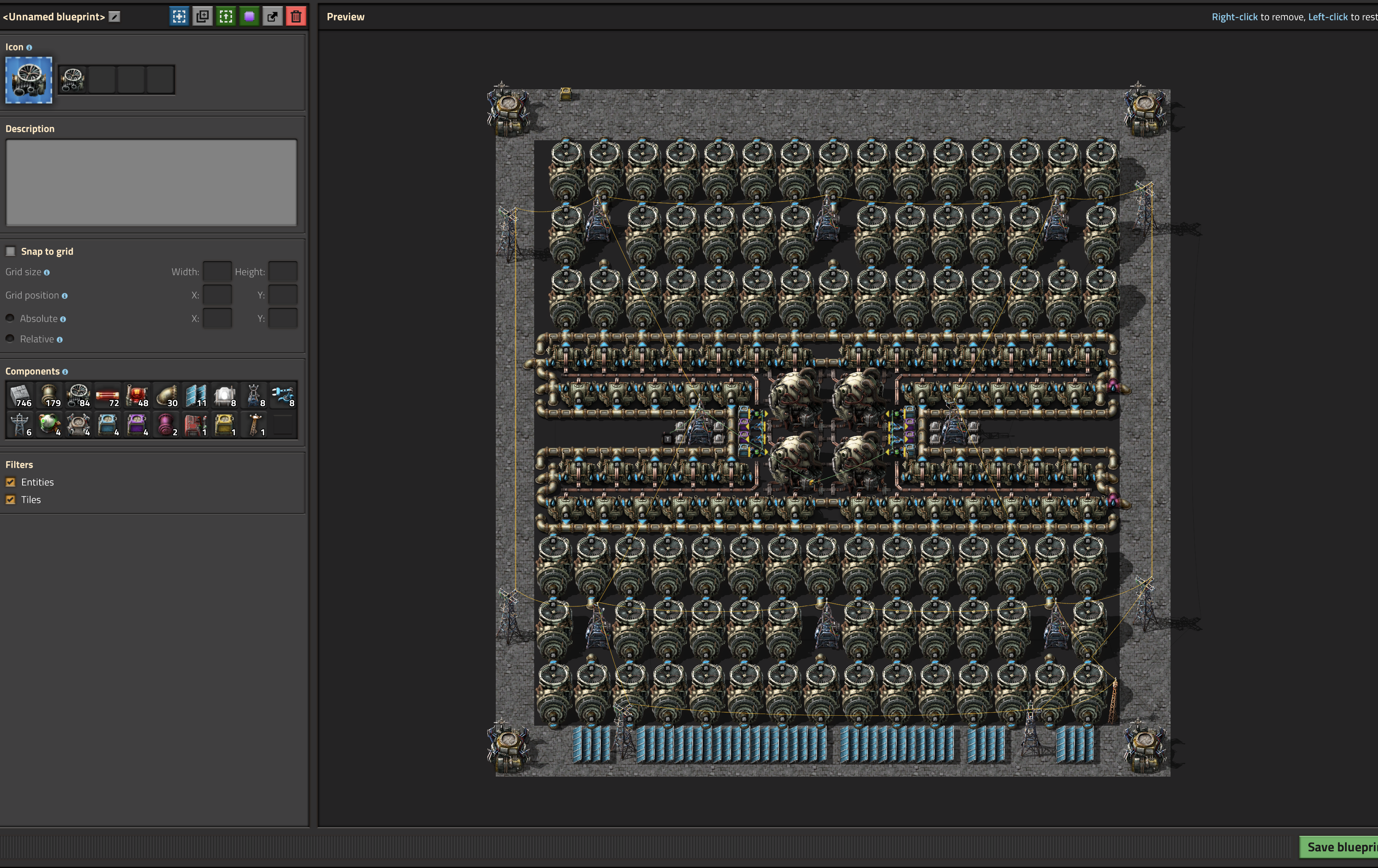Select the Absolute radio button
This screenshot has height=868, width=1378.
10,318
